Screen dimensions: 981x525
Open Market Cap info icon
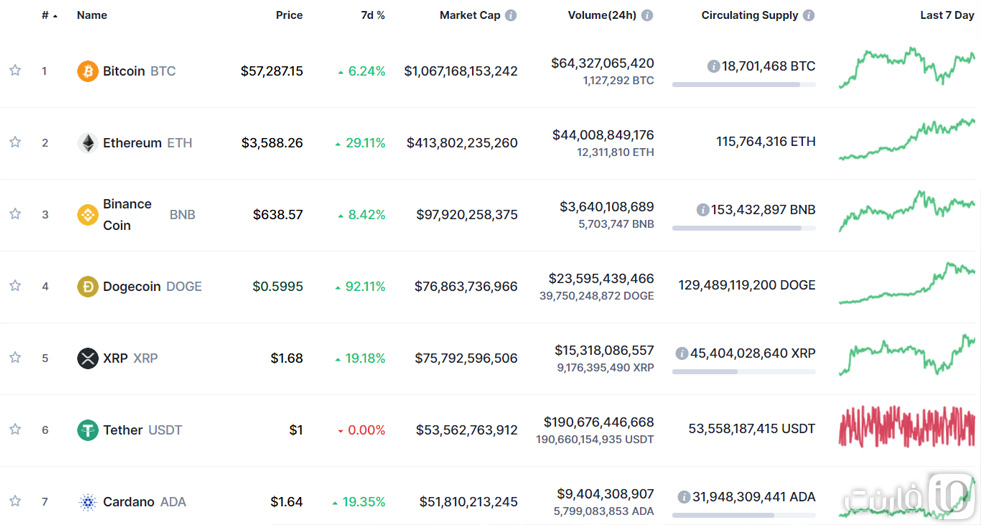tap(511, 15)
